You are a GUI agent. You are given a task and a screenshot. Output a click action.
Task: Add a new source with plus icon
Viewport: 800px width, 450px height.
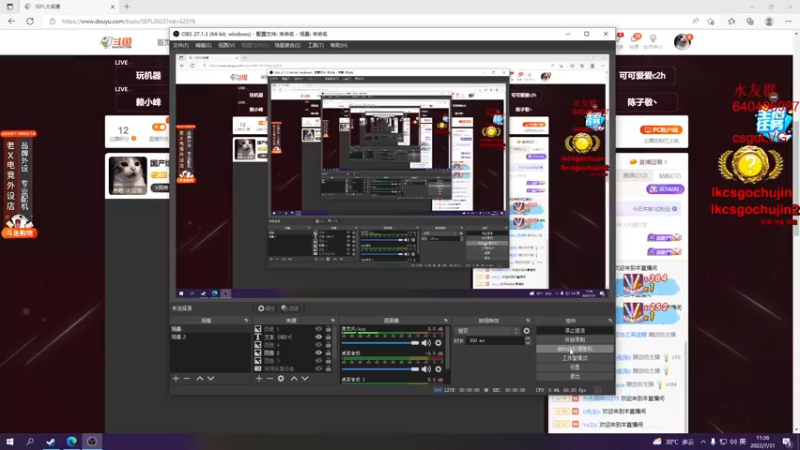coord(259,379)
